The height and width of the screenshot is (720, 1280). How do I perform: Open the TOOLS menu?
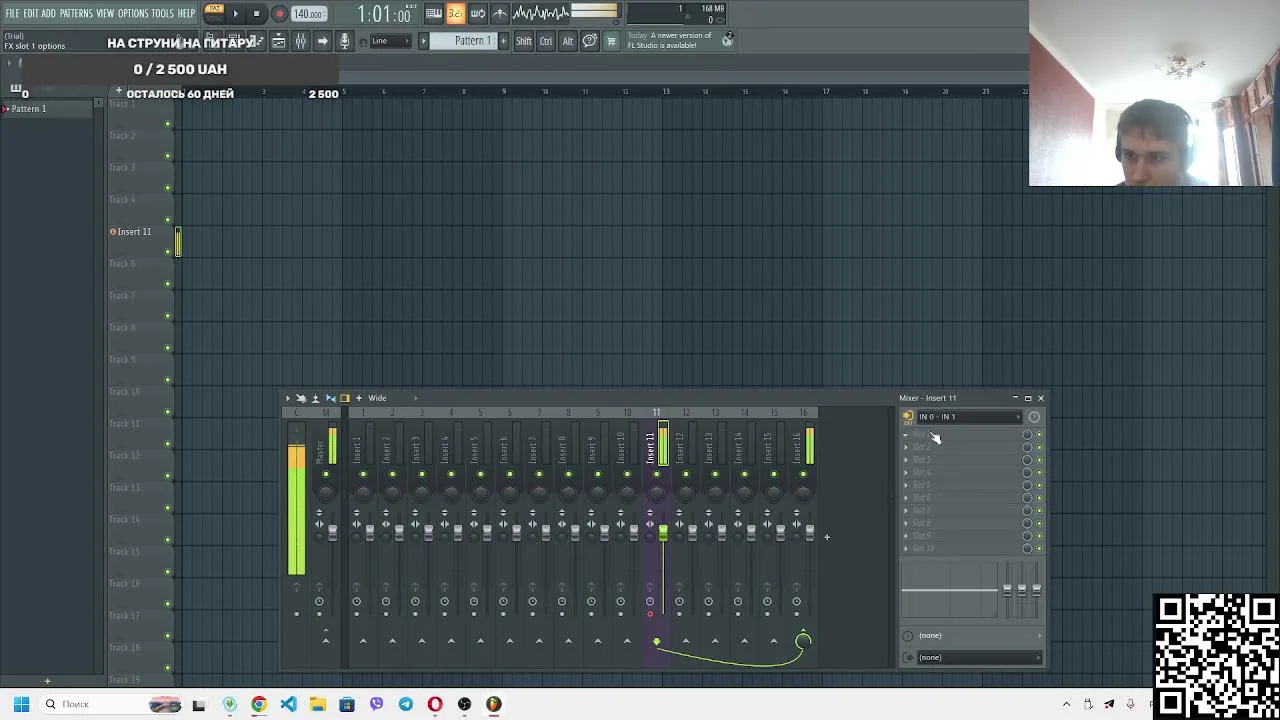tap(163, 13)
